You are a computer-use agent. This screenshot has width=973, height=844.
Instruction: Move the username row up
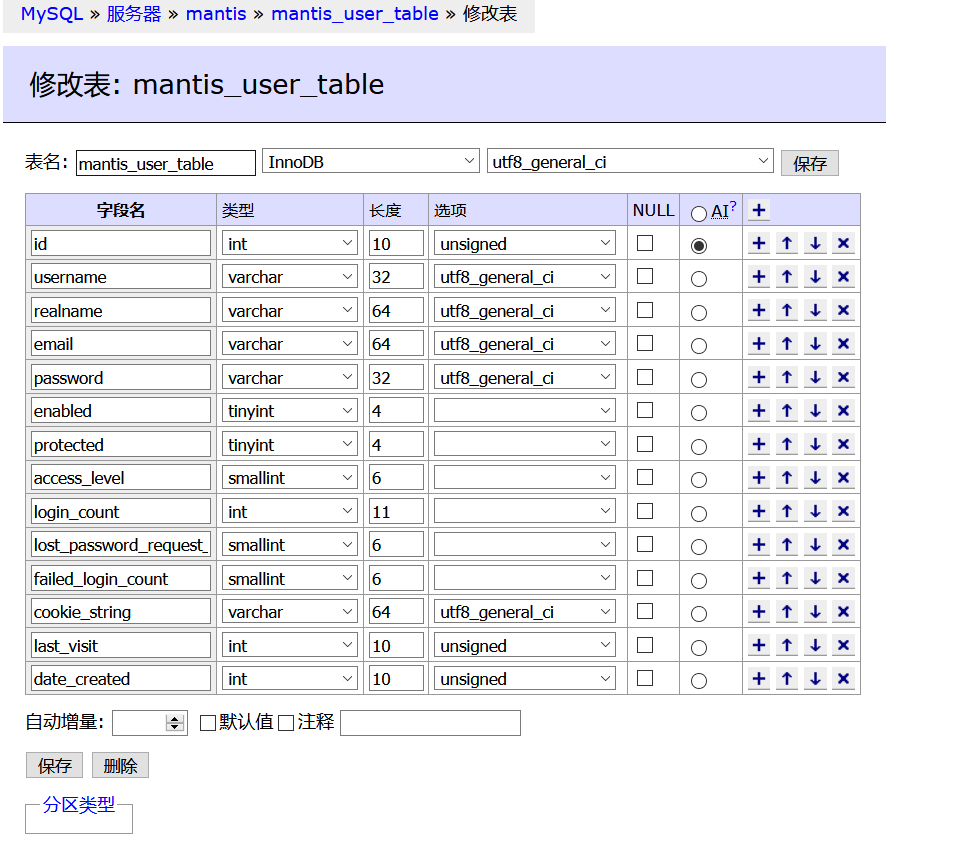coord(787,277)
